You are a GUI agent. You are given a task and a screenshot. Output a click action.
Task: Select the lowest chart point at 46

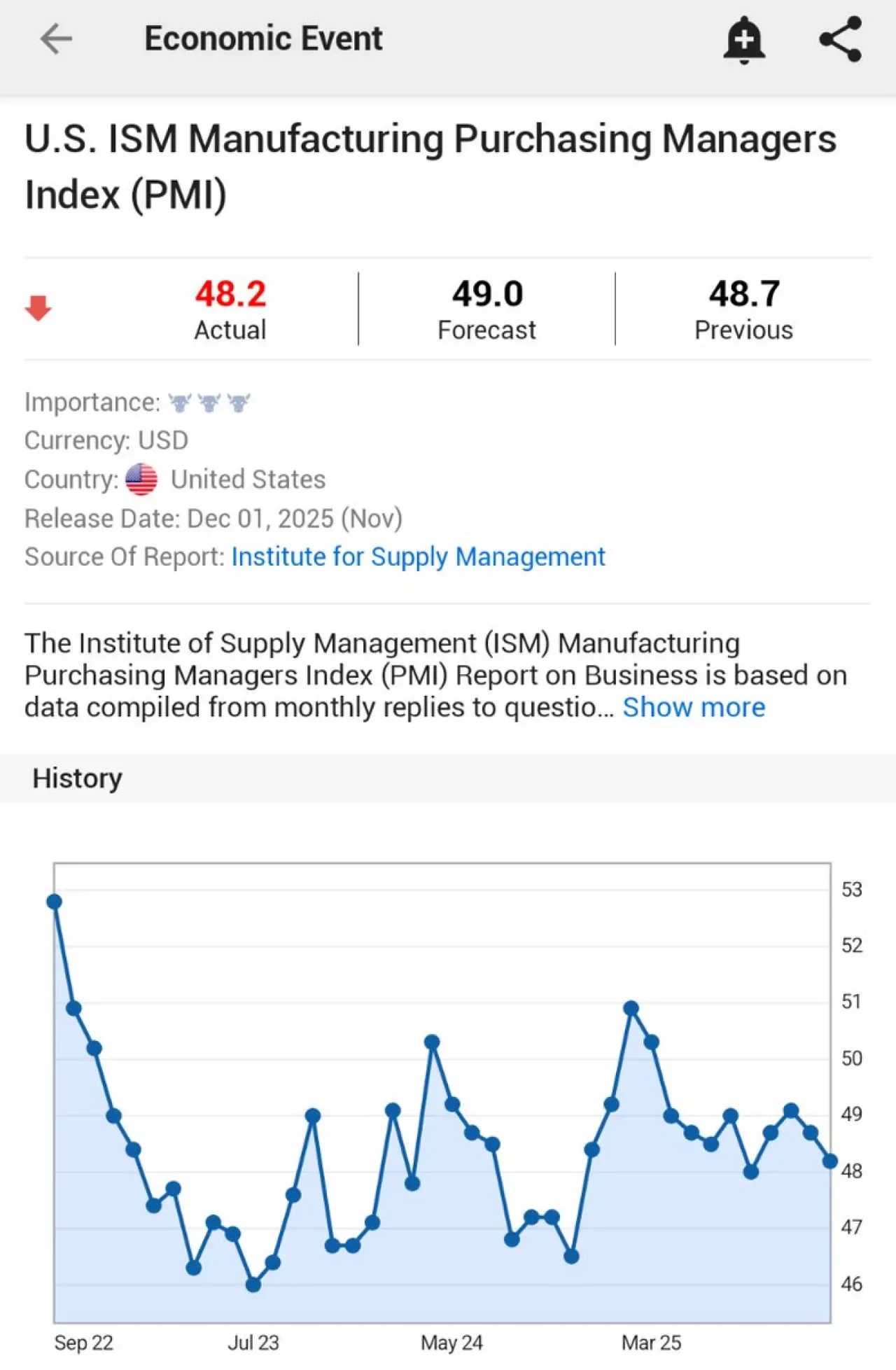(253, 1285)
